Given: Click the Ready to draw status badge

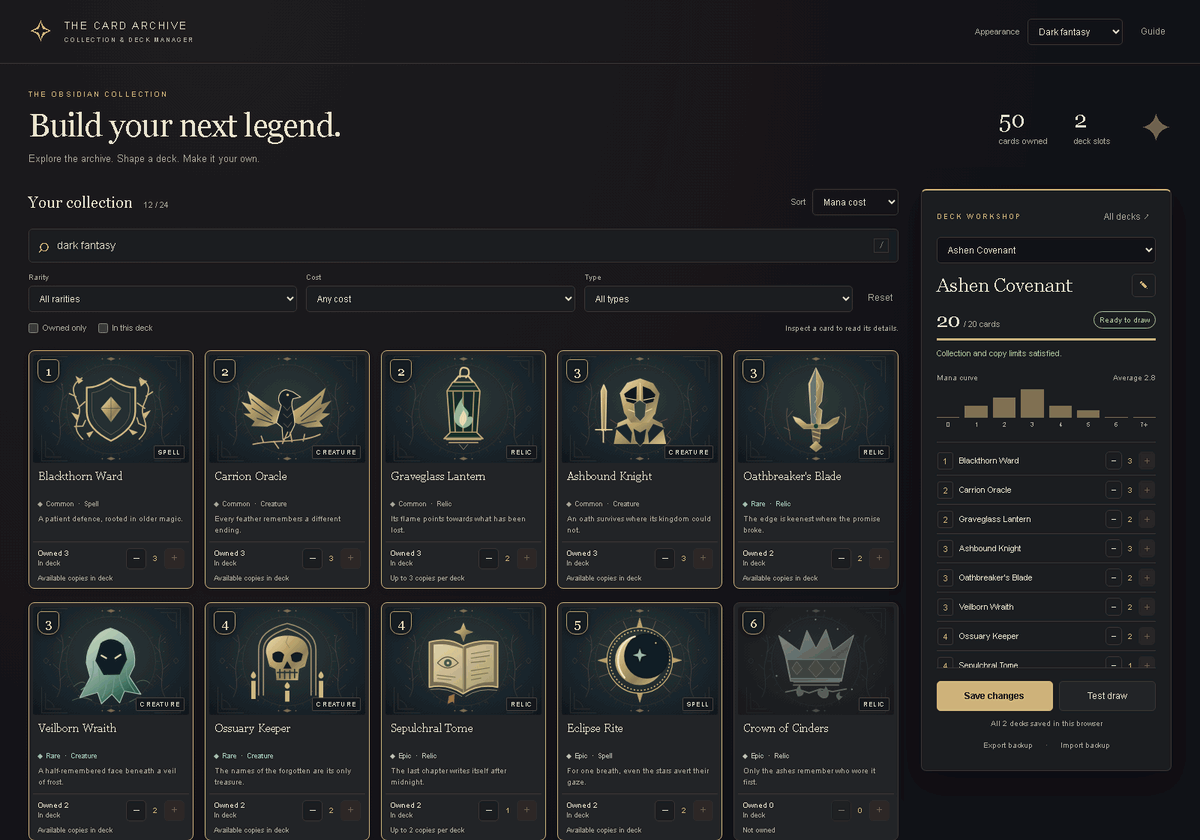Looking at the screenshot, I should click(x=1125, y=320).
